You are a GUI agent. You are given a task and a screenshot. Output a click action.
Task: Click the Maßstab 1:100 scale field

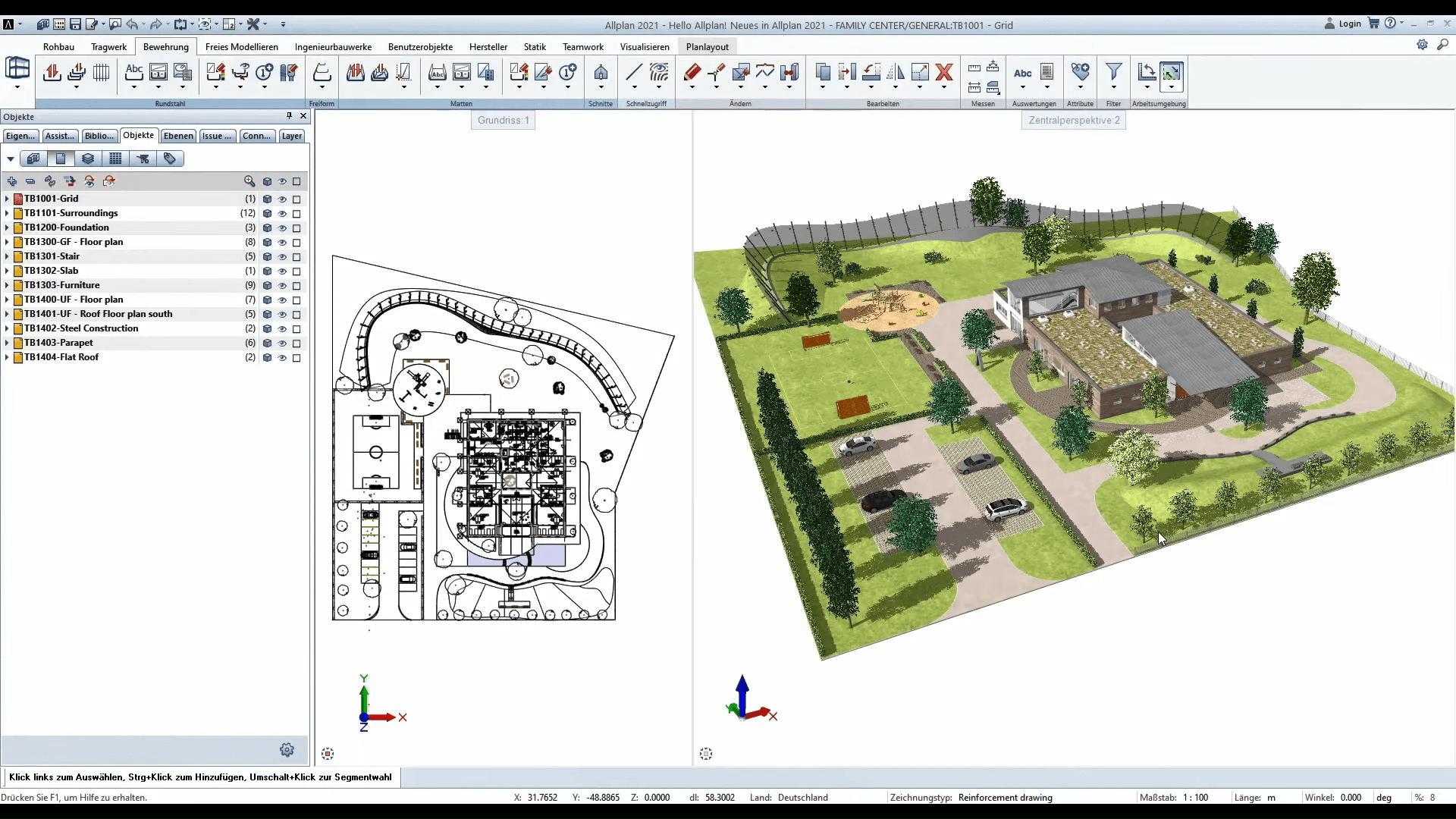tap(1196, 797)
